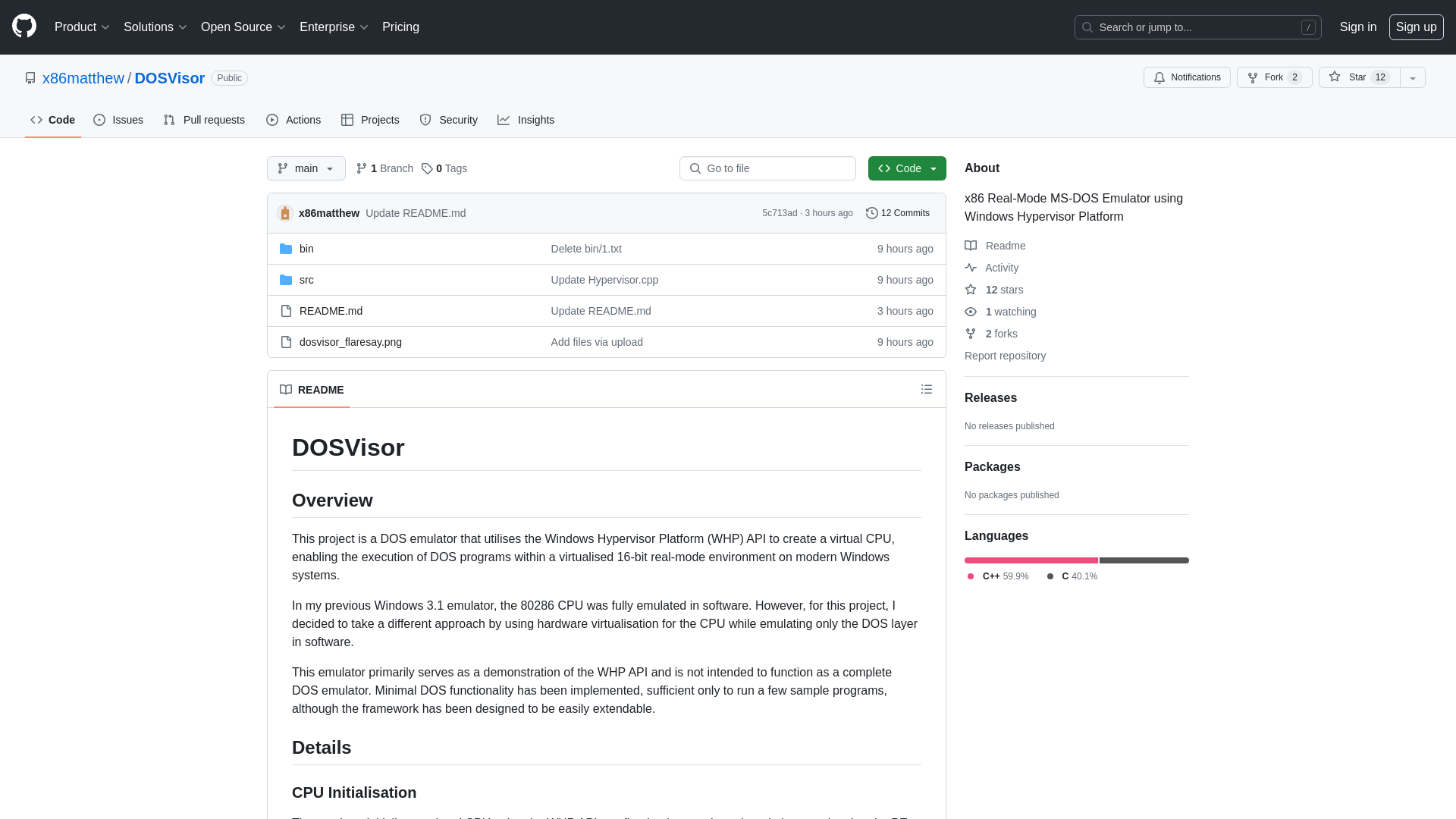Click the Sign up button
The width and height of the screenshot is (1456, 819).
(1416, 27)
